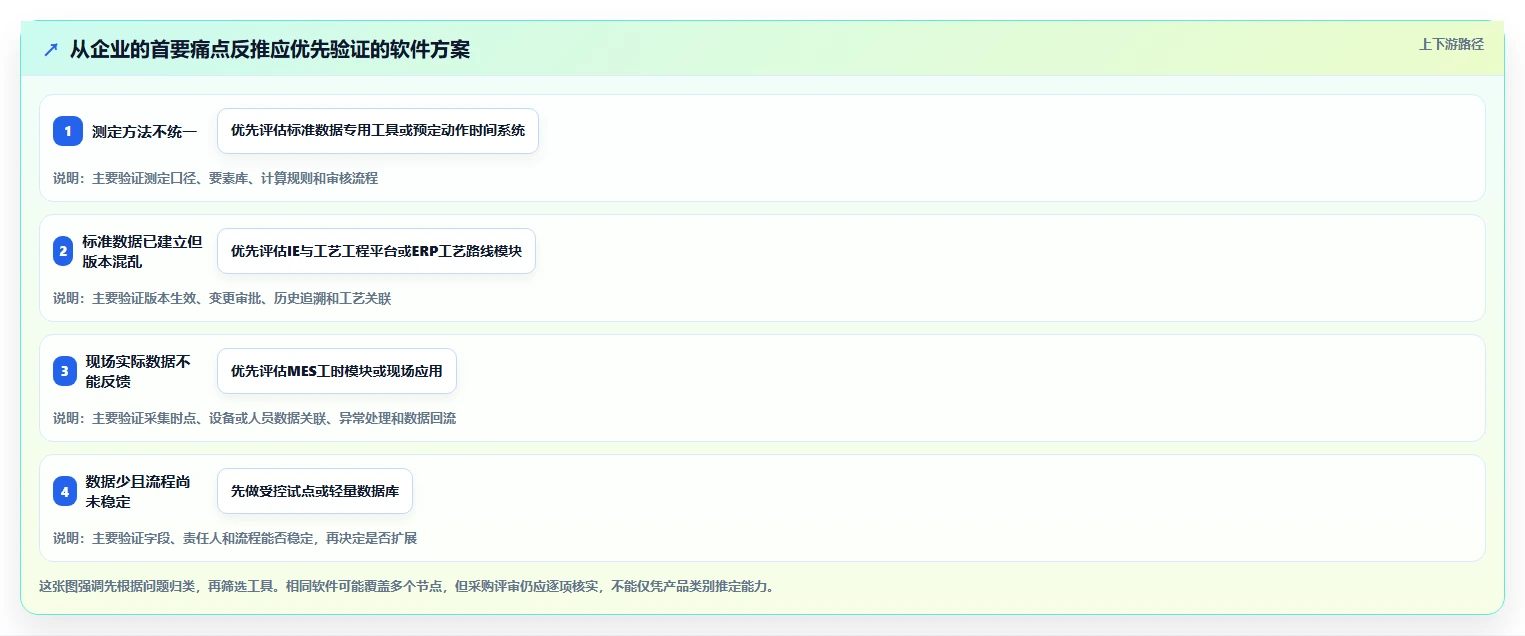The height and width of the screenshot is (636, 1525).
Task: Select the 数据少且流程尚未稳定 label
Action: 138,491
